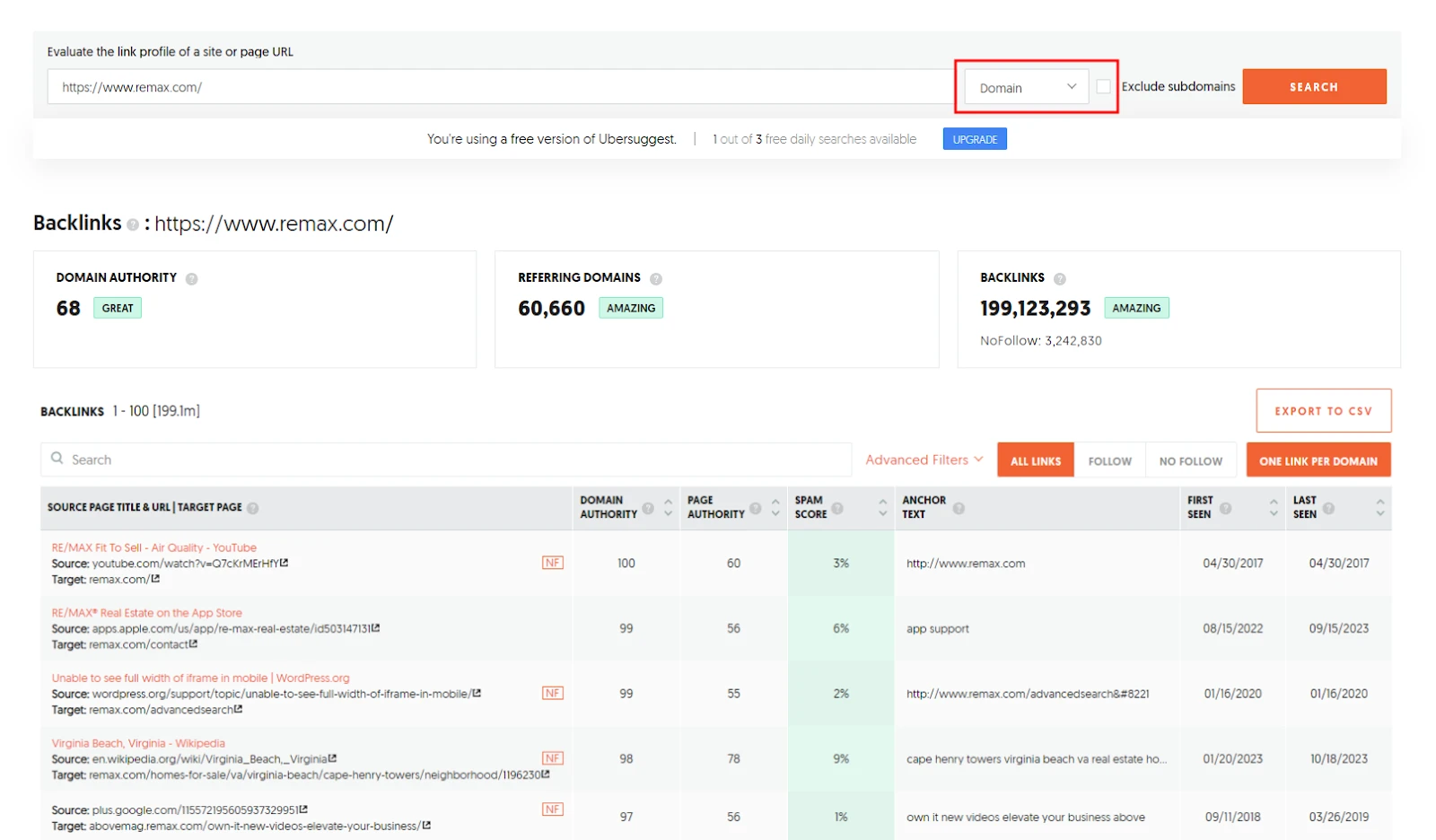Sort table using First Seen column arrows
Viewport: 1436px width, 840px height.
pos(1274,508)
